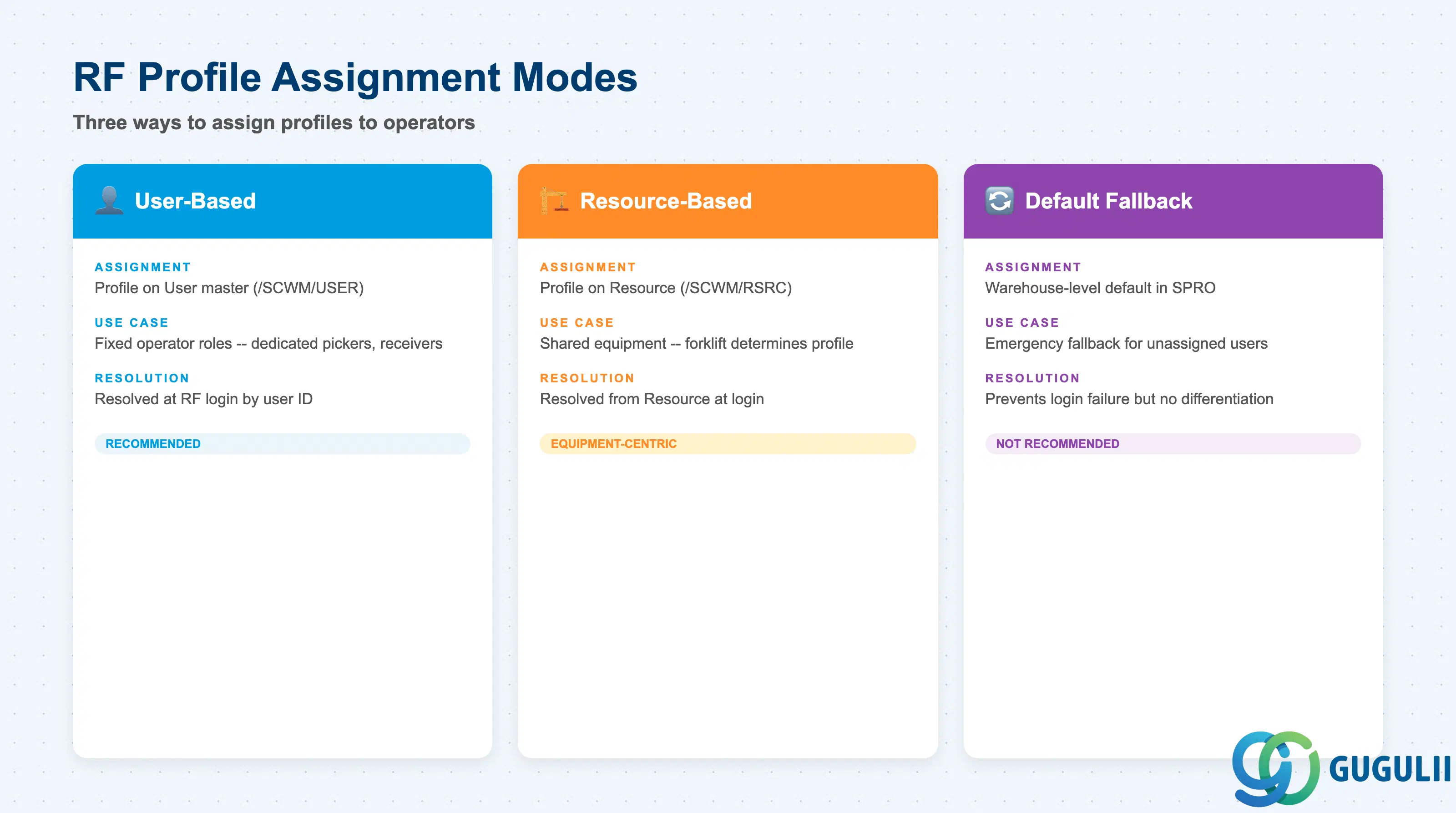
Task: Click text Shared equipment -- forklift determines profile
Action: [x=696, y=343]
